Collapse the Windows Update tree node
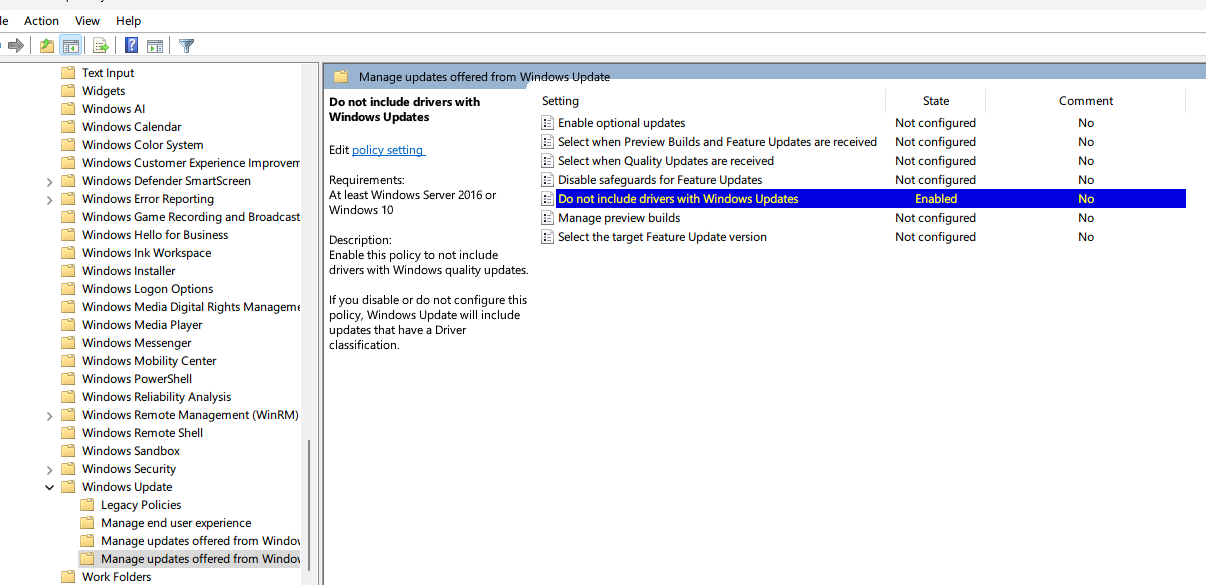Image resolution: width=1206 pixels, height=585 pixels. 50,487
